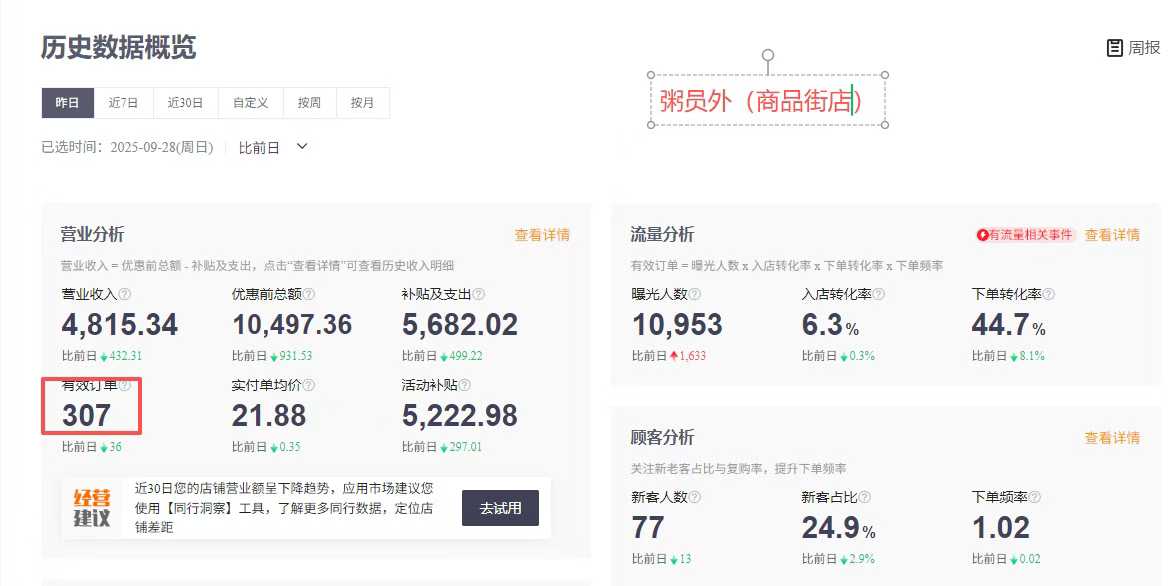Switch to the 近7日 tab
Image resolution: width=1172 pixels, height=586 pixels.
pos(123,103)
